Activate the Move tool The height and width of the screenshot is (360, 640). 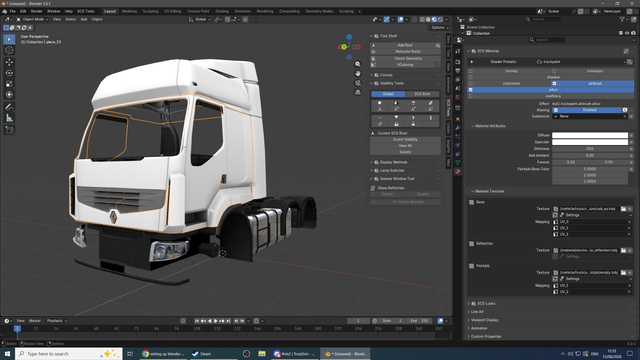tap(9, 62)
